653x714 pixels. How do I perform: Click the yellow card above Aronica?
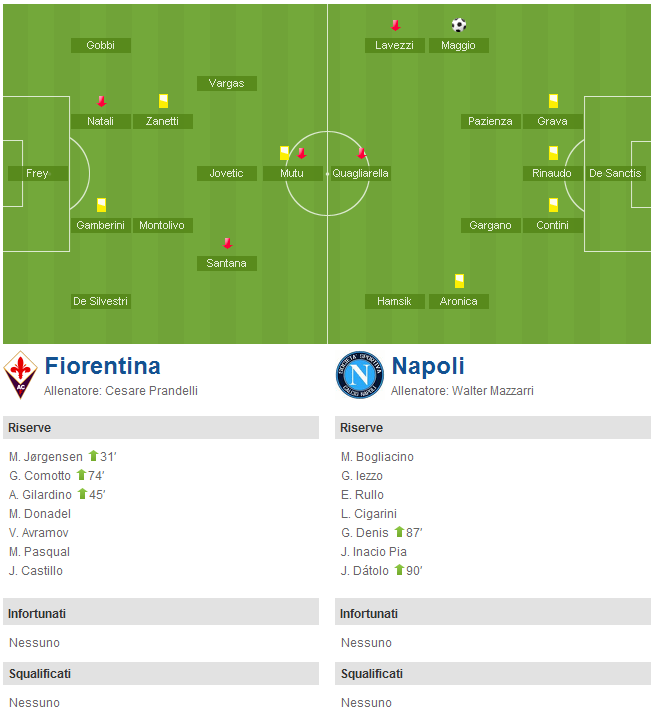pyautogui.click(x=459, y=280)
